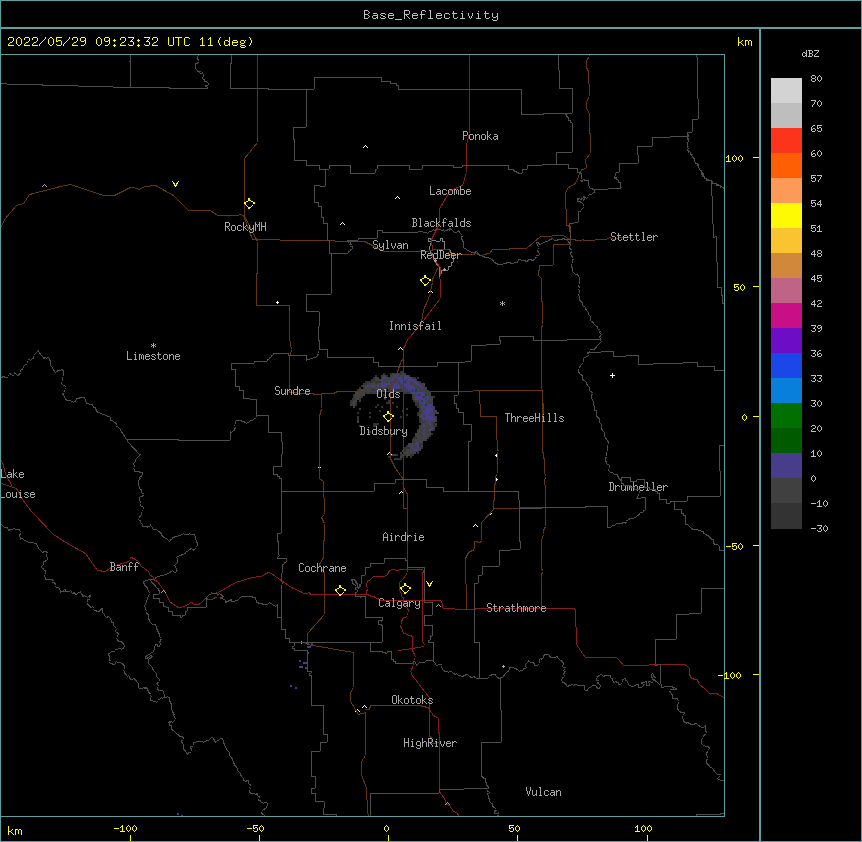Click the yellow diamond marker above Calgary label
862x842 pixels.
point(405,589)
